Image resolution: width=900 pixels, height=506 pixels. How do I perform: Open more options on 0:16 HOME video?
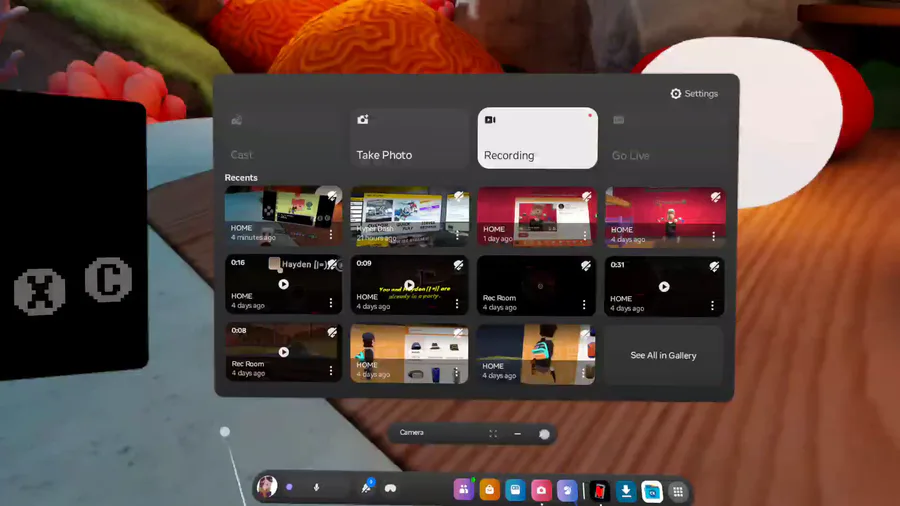click(x=331, y=303)
